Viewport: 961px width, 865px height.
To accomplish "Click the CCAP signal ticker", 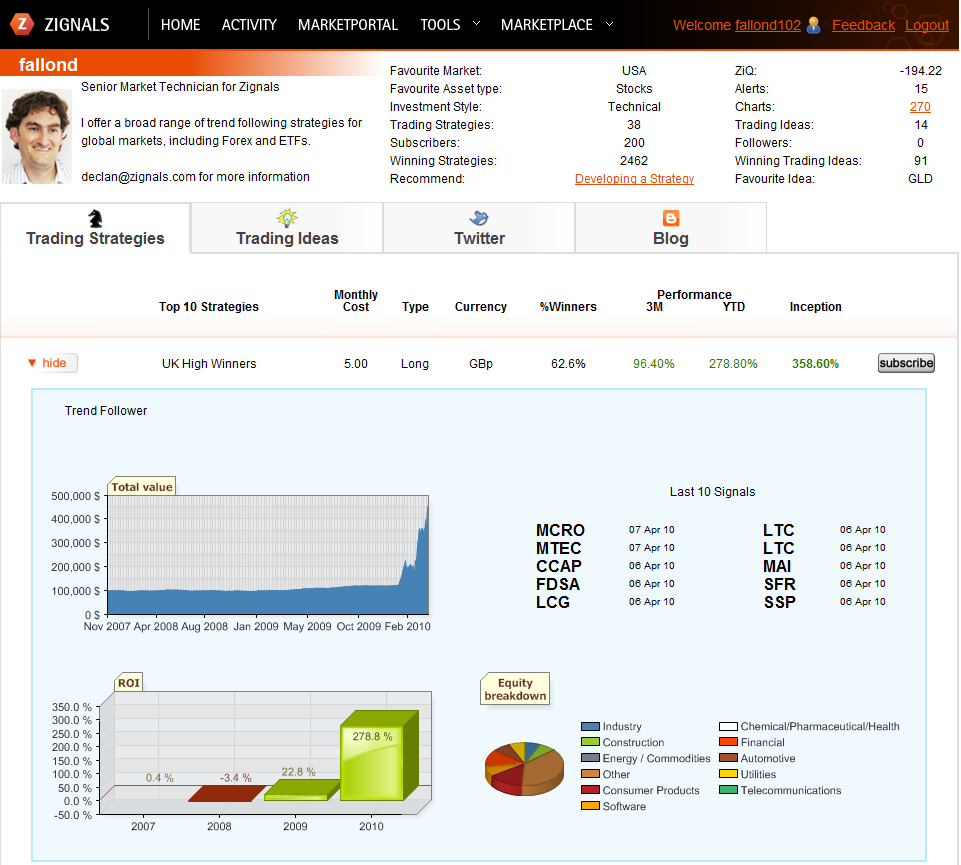I will pyautogui.click(x=558, y=566).
